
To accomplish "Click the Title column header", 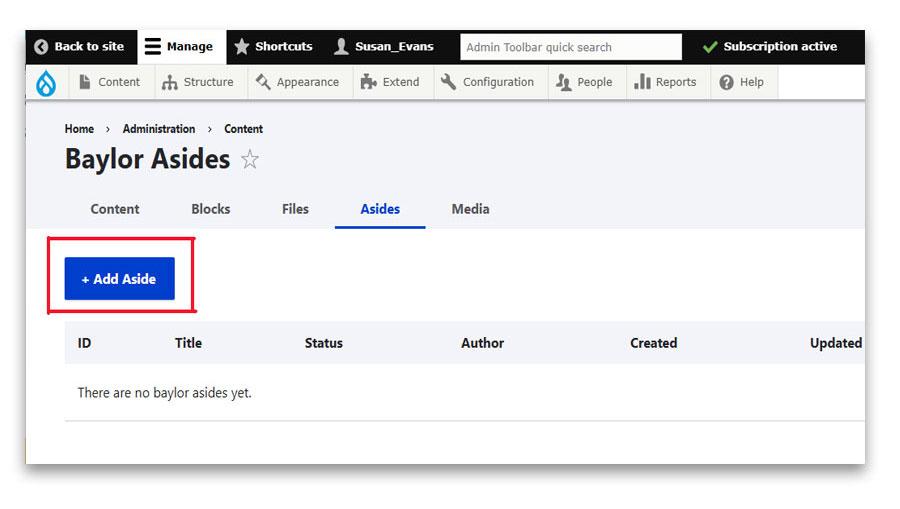I will pos(188,343).
